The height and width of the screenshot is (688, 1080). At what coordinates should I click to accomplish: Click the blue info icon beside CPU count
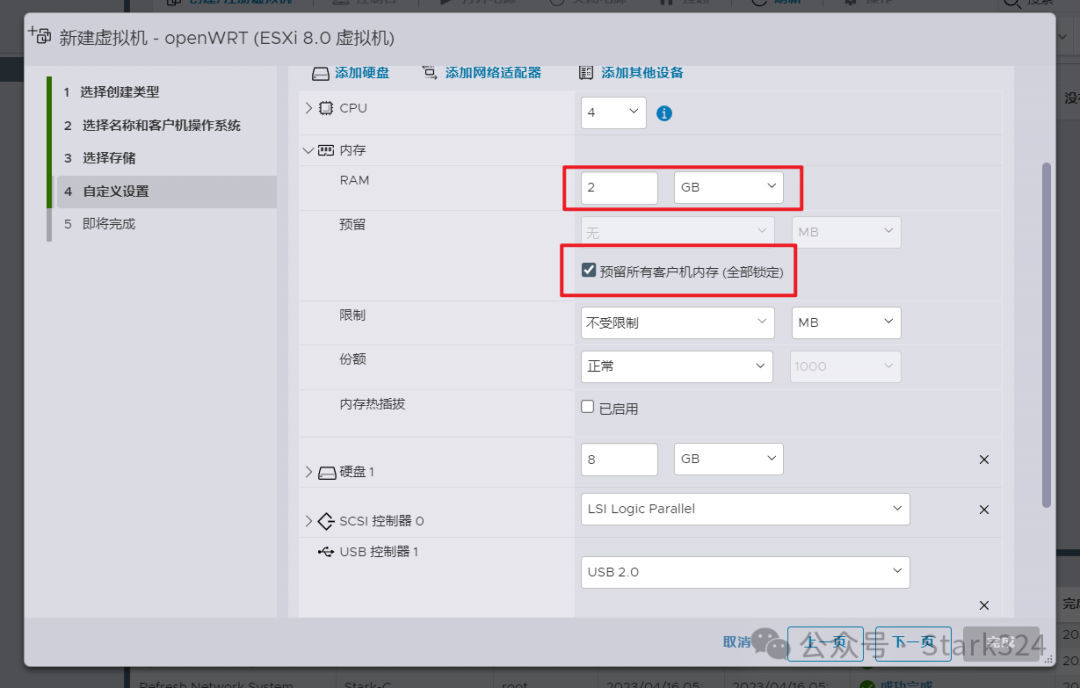coord(663,113)
